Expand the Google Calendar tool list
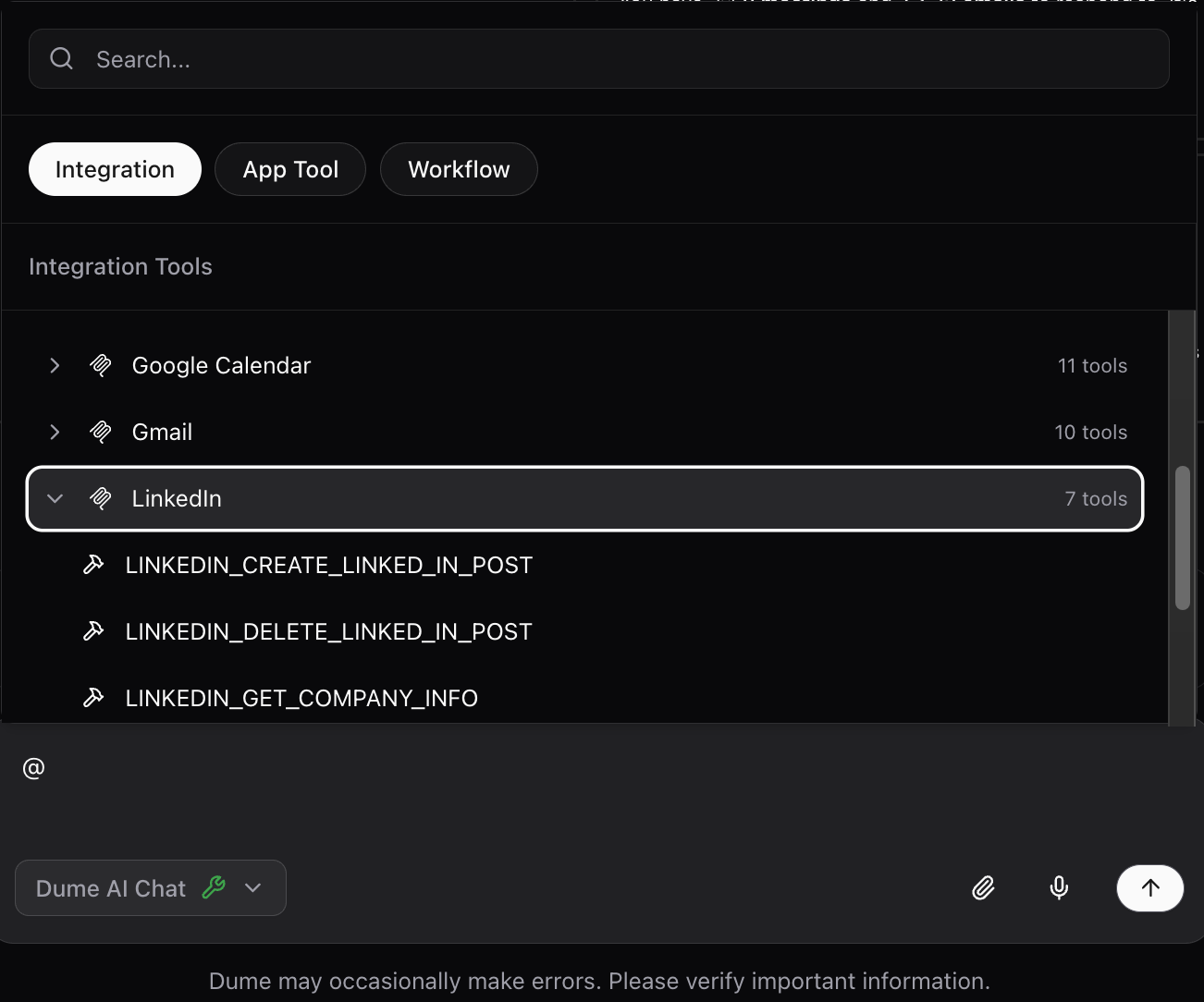Screen dimensions: 1204x1002 (55, 365)
